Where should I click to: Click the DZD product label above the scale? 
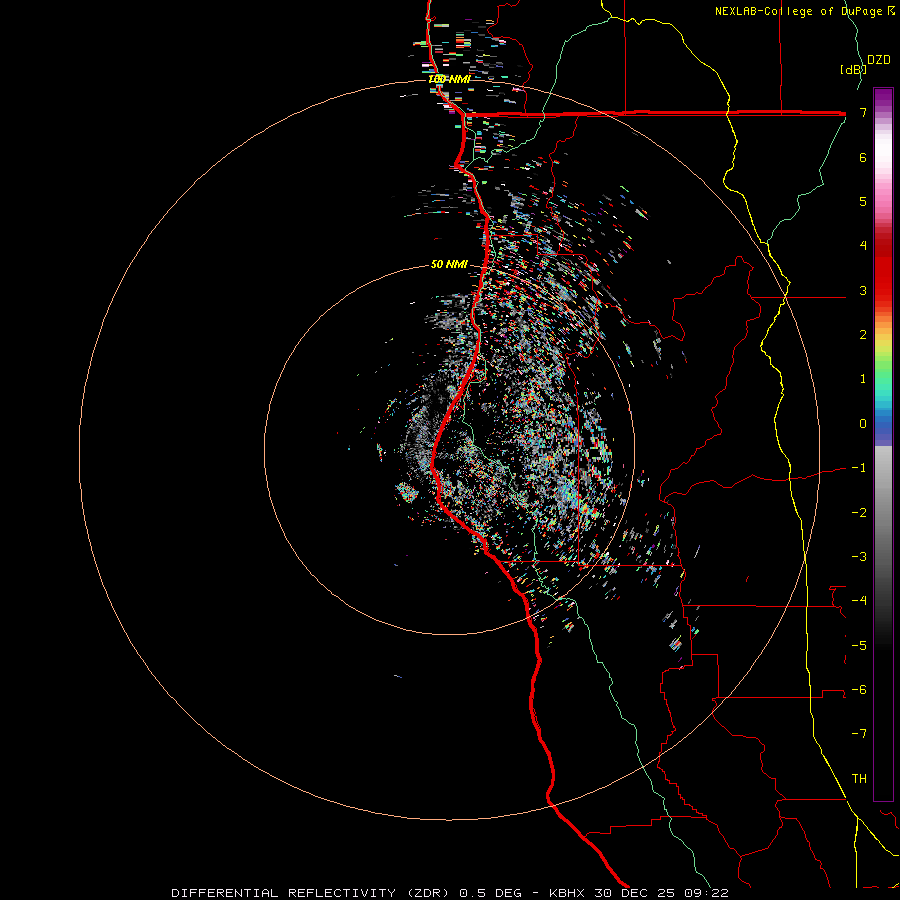(879, 60)
